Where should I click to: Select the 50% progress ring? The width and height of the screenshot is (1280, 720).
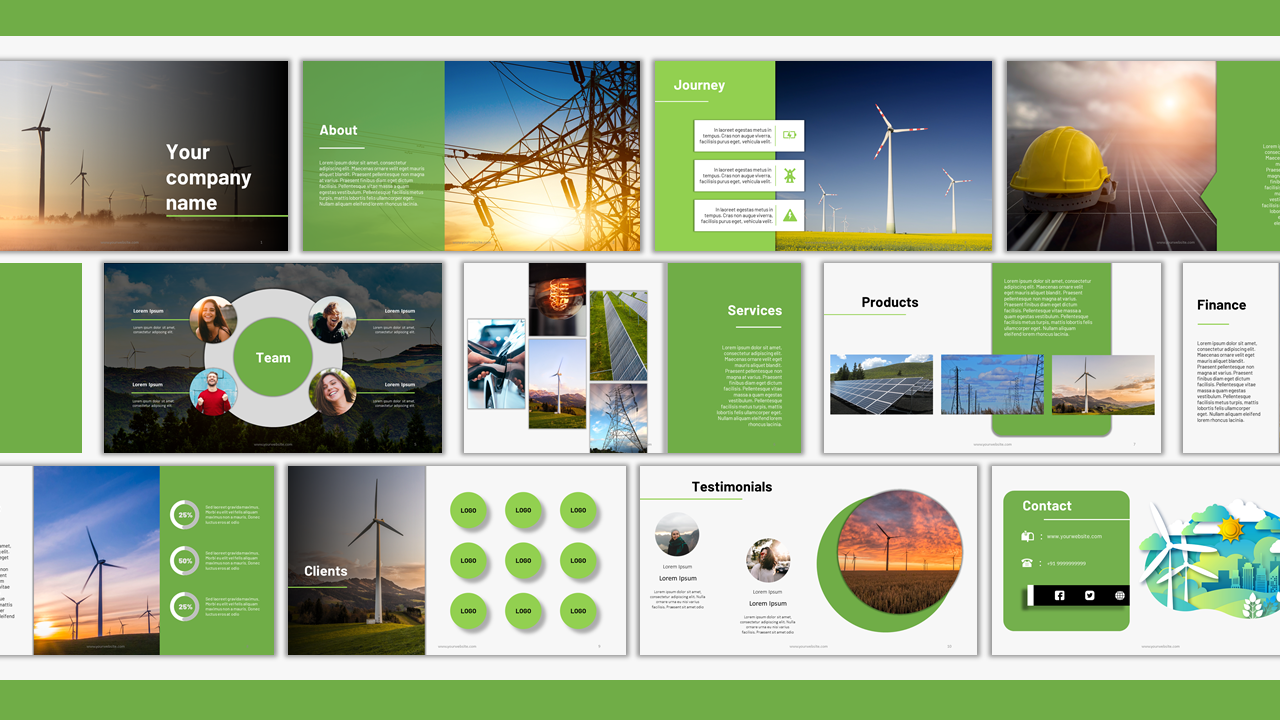[185, 561]
